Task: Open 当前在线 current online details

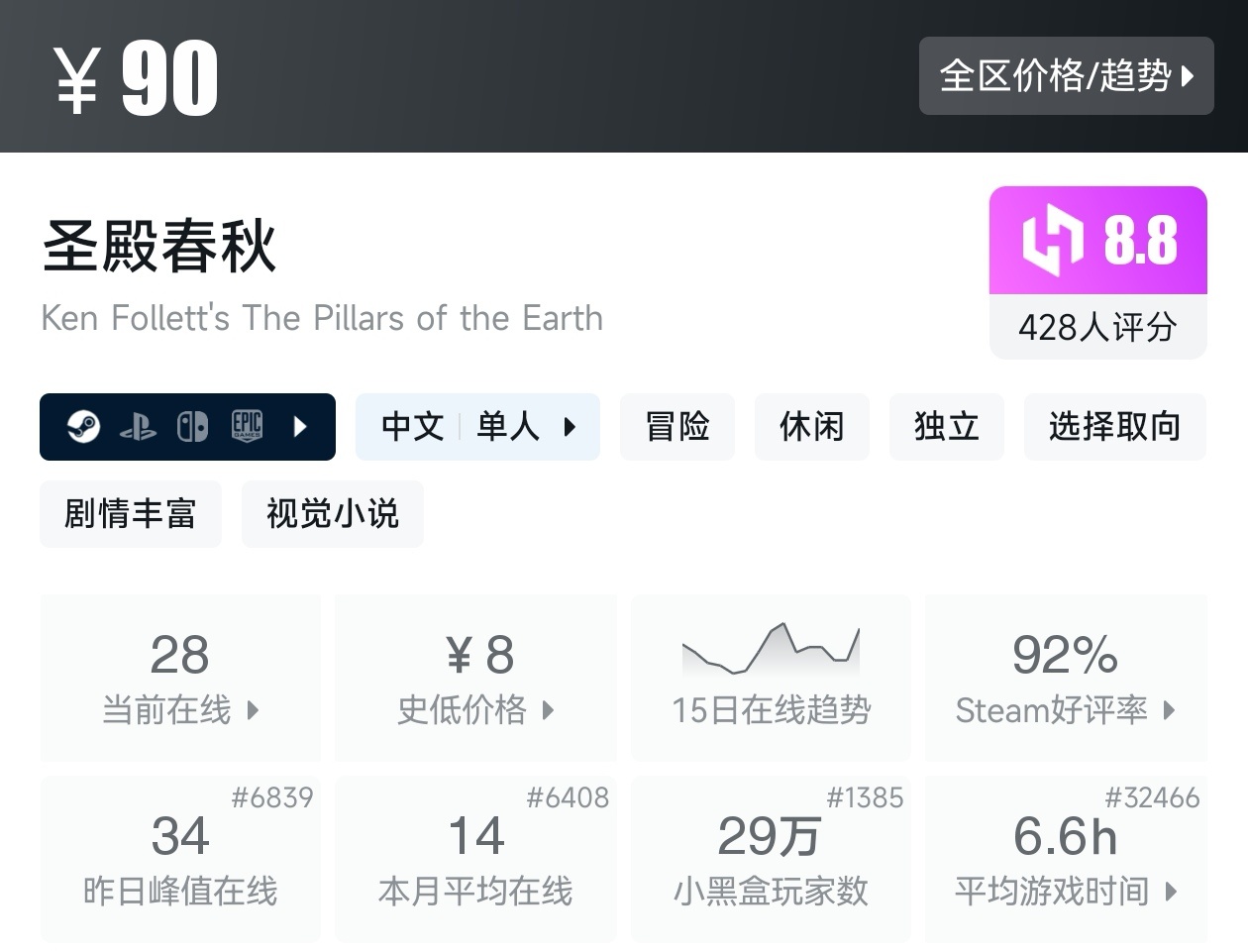Action: 180,678
